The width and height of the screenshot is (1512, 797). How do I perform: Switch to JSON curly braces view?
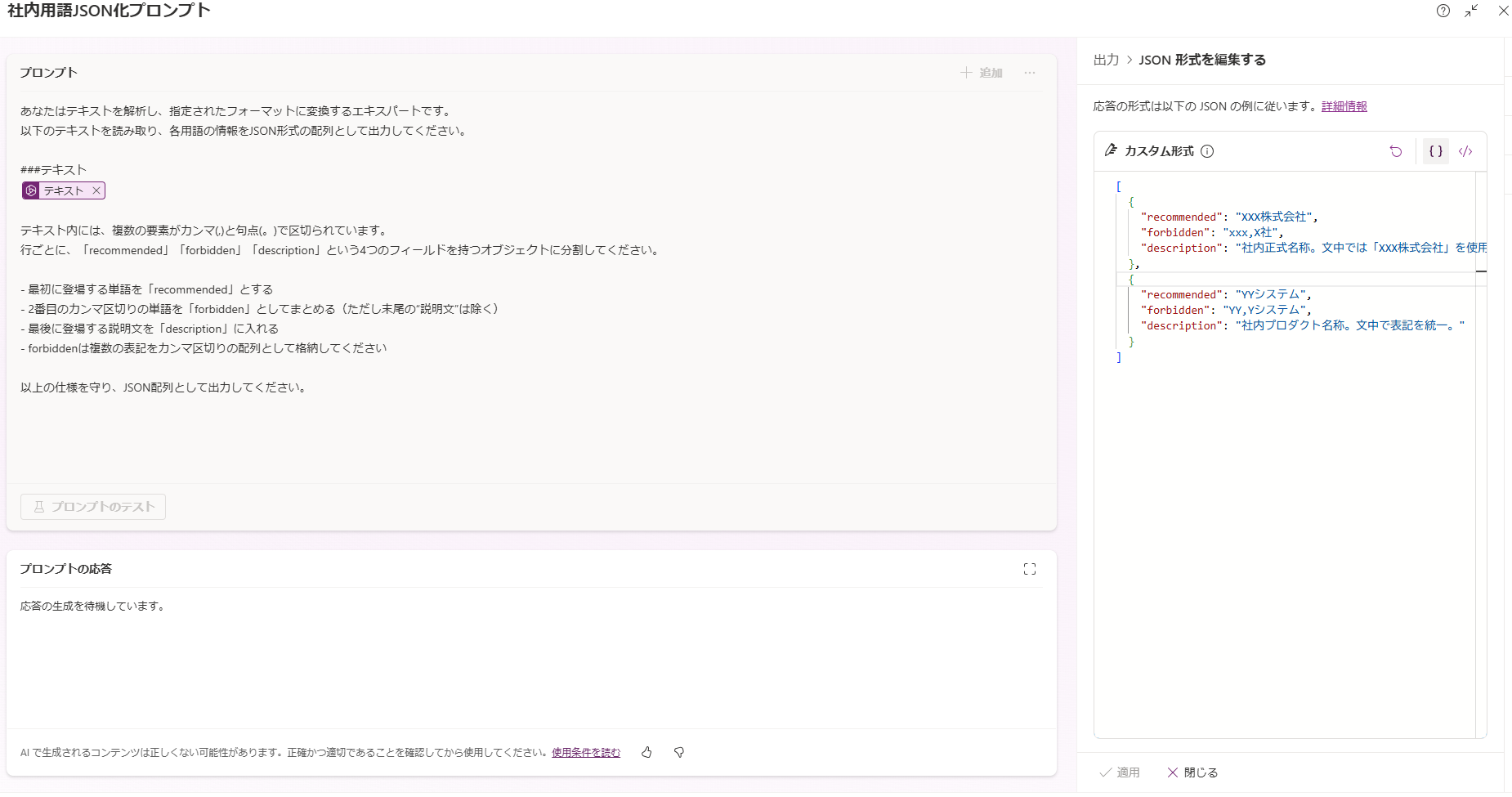coord(1435,151)
